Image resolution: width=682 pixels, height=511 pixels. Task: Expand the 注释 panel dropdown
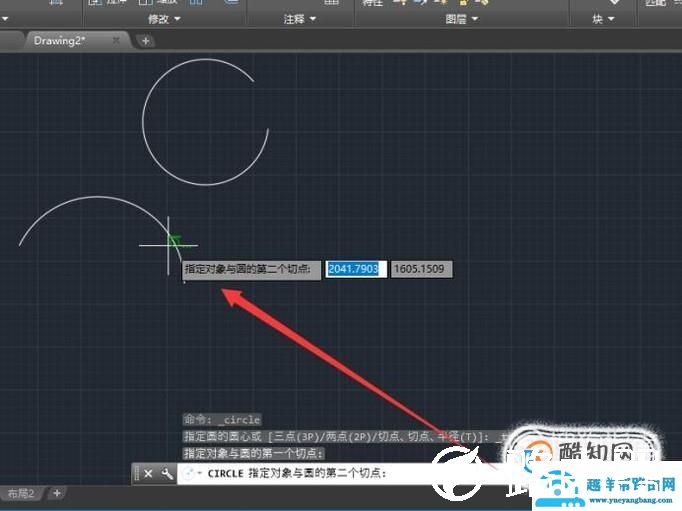click(x=299, y=18)
